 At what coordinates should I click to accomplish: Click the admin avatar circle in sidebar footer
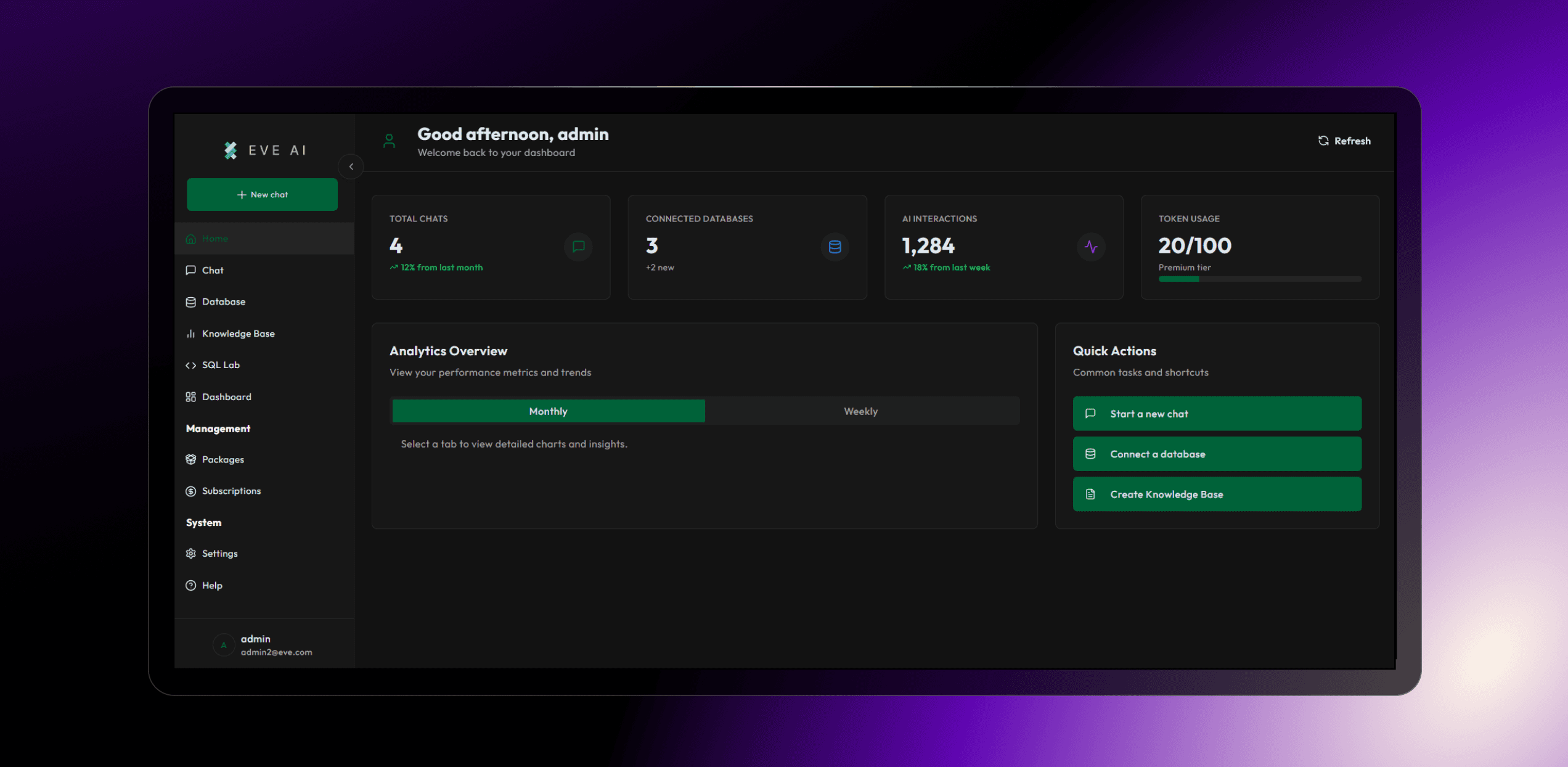(x=223, y=645)
